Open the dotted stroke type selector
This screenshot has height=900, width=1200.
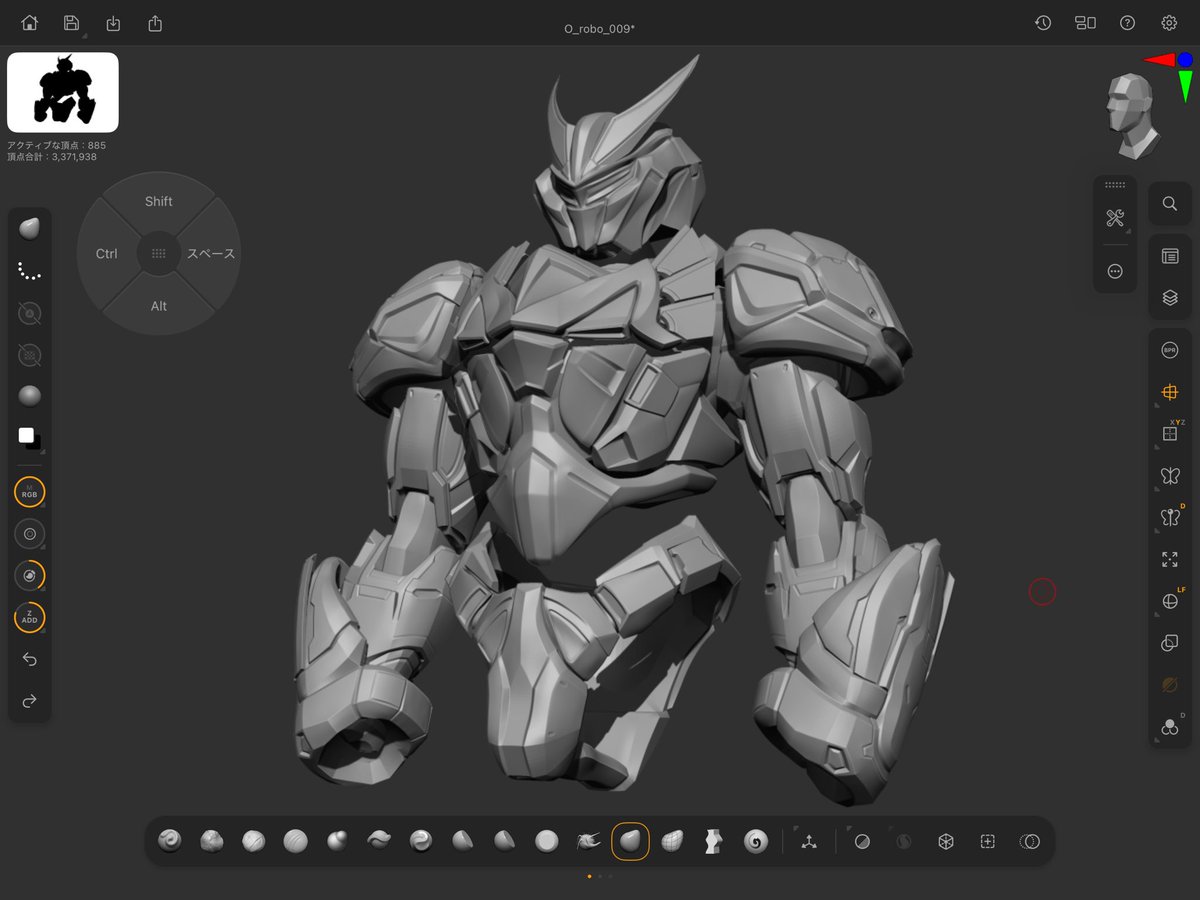(30, 271)
